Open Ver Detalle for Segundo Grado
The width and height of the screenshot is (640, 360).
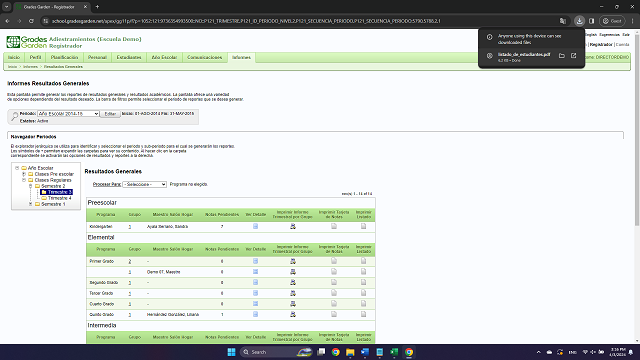256,282
